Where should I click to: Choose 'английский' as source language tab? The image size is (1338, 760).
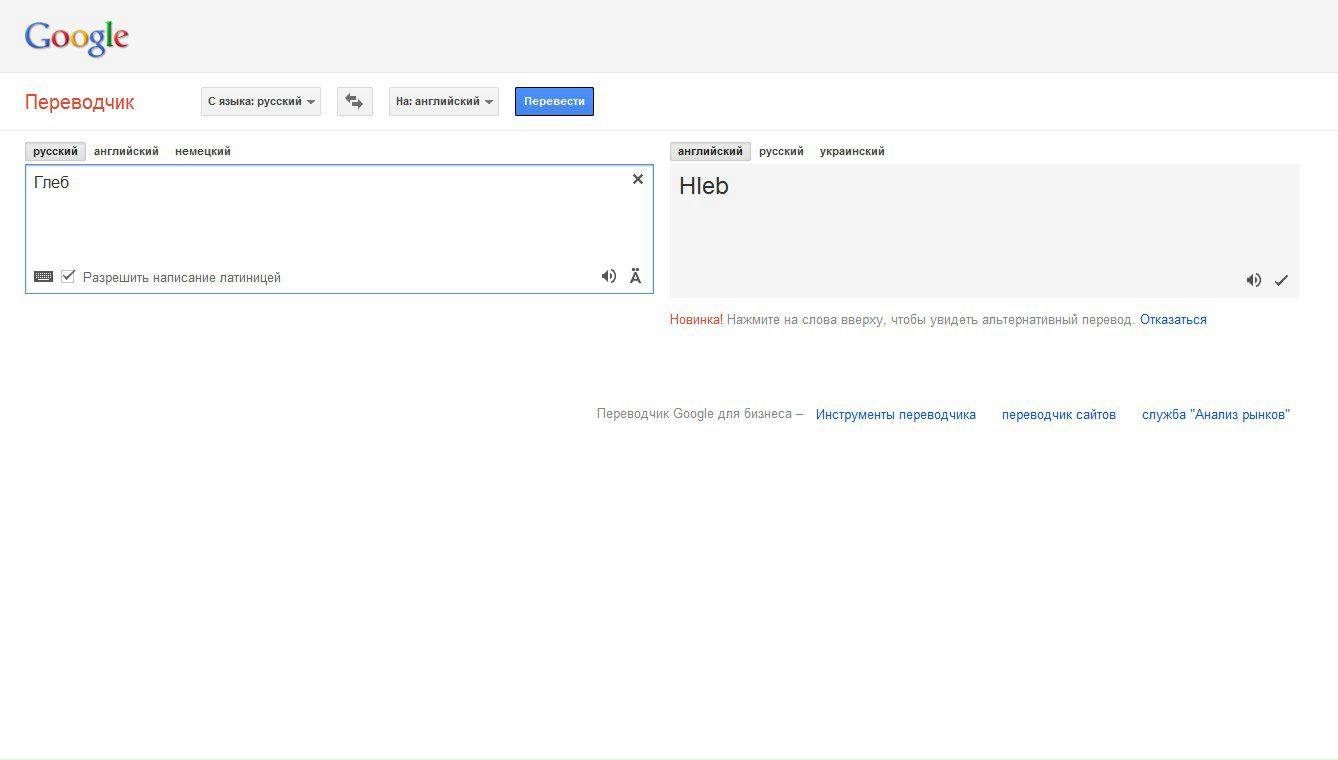126,151
